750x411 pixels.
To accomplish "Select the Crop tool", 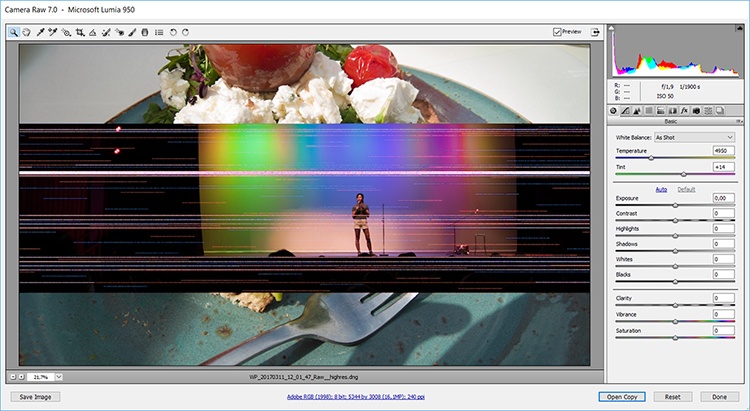I will 79,32.
